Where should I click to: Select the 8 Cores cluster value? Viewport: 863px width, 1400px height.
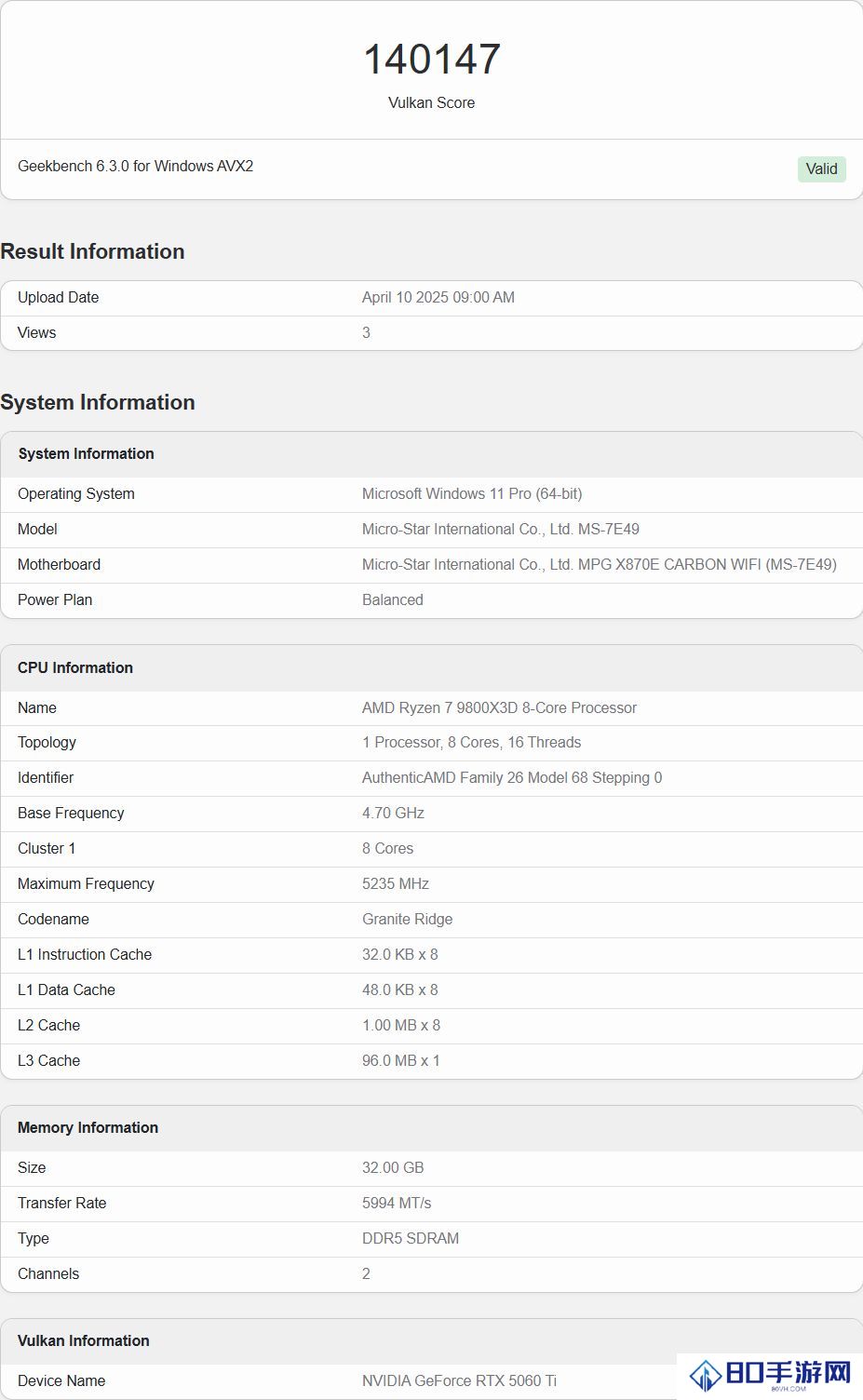[387, 848]
